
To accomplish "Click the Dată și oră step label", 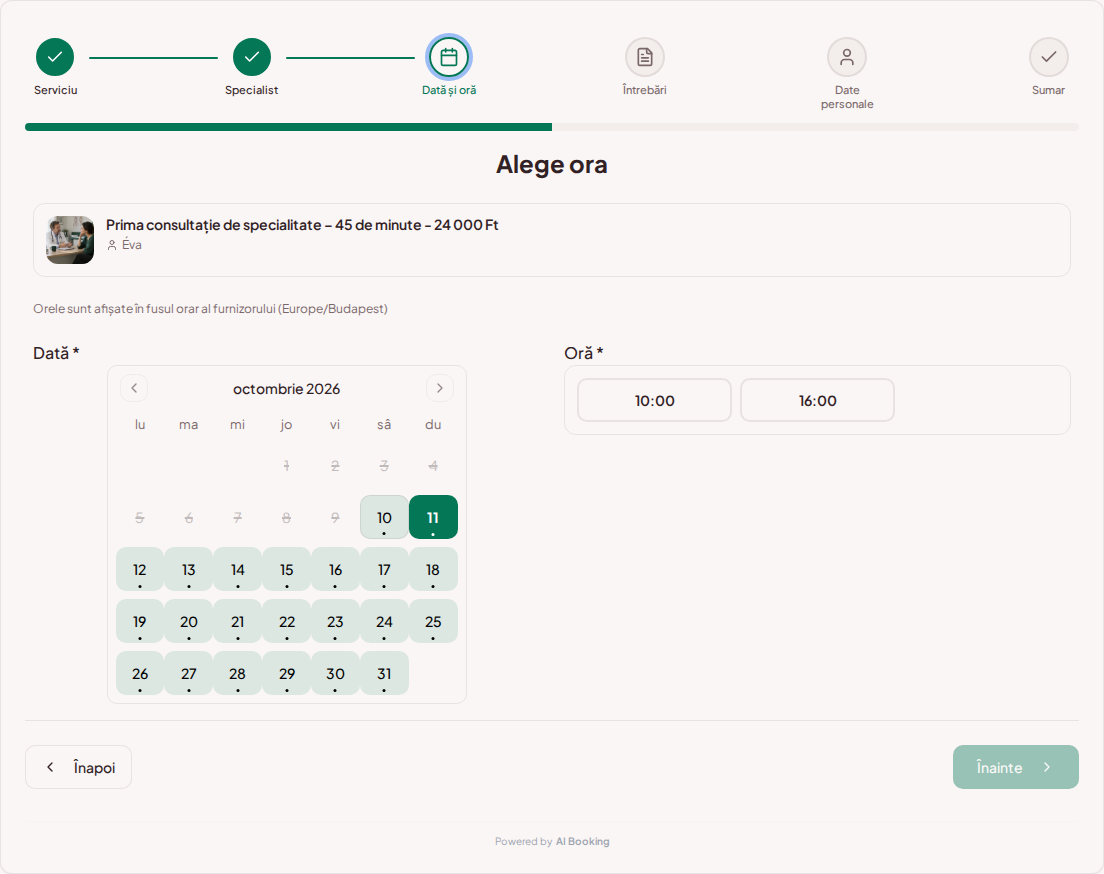I will [x=448, y=90].
